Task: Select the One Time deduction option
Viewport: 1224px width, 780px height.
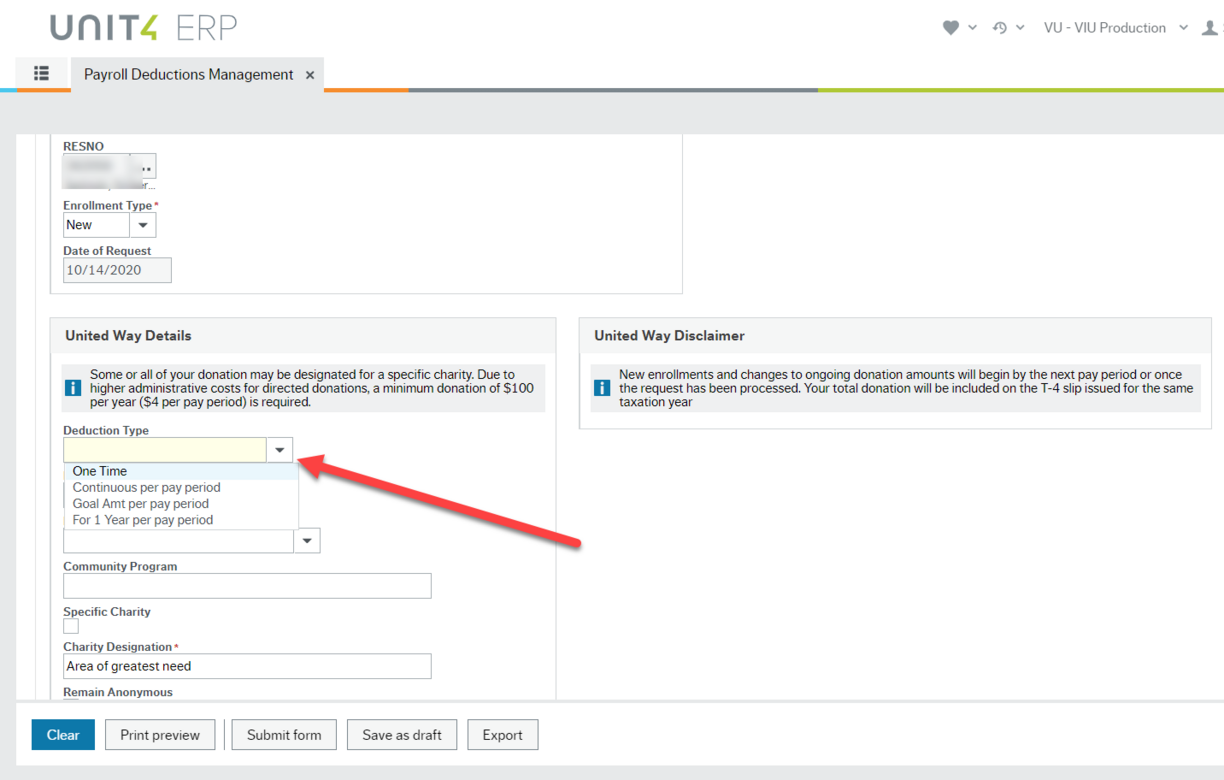Action: (x=100, y=471)
